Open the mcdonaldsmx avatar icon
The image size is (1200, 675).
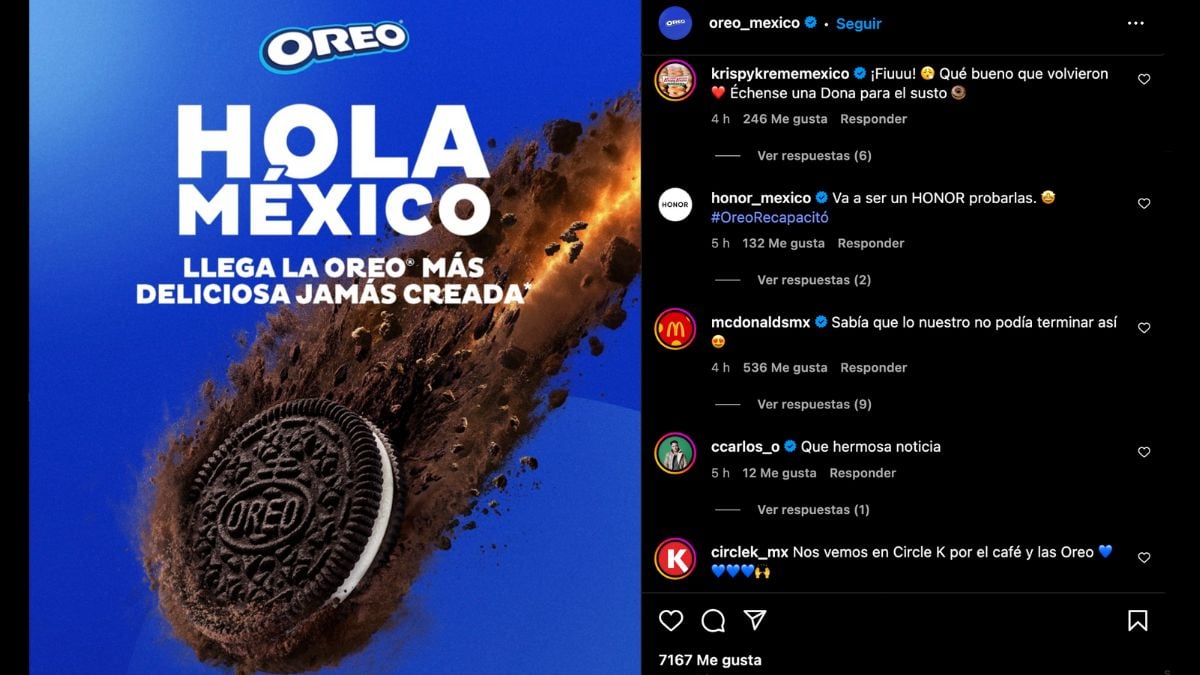coord(675,329)
